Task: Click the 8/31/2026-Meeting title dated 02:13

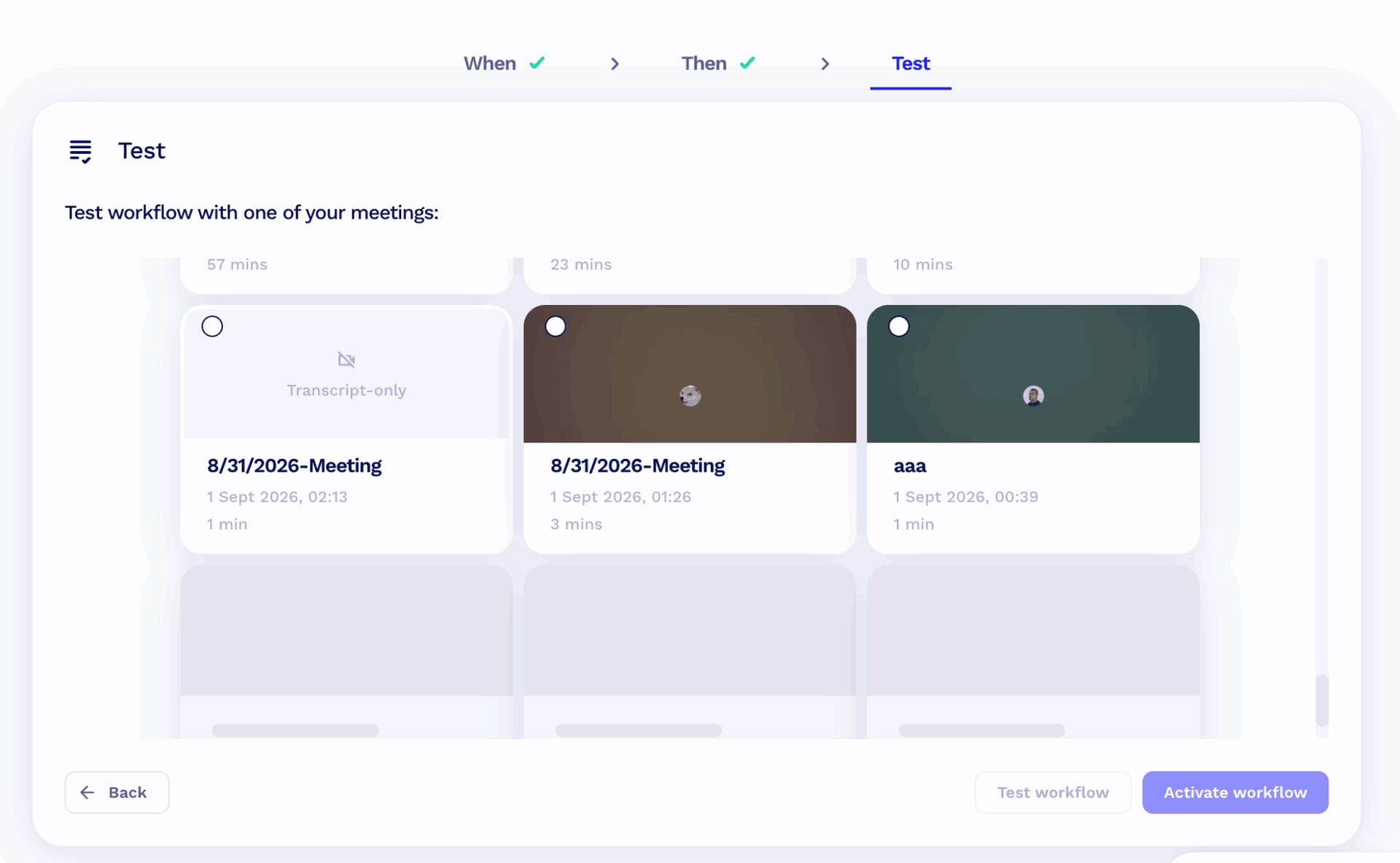Action: click(294, 465)
